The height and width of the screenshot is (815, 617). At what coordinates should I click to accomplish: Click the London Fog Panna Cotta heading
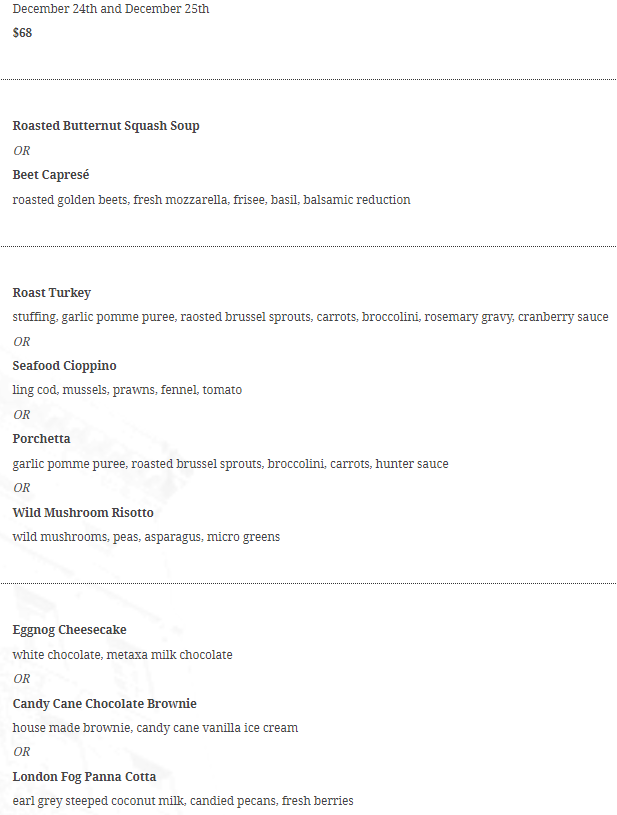click(x=84, y=777)
